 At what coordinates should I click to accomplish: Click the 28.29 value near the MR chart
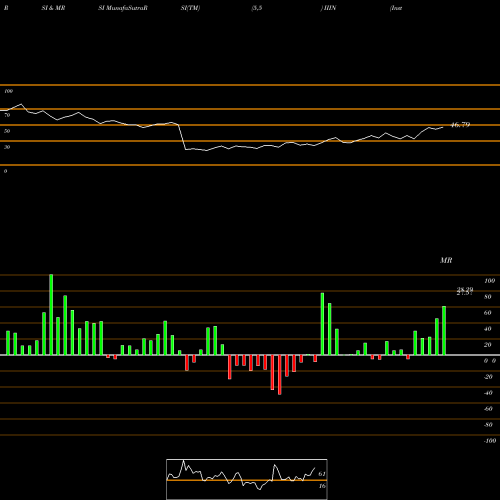[x=465, y=290]
